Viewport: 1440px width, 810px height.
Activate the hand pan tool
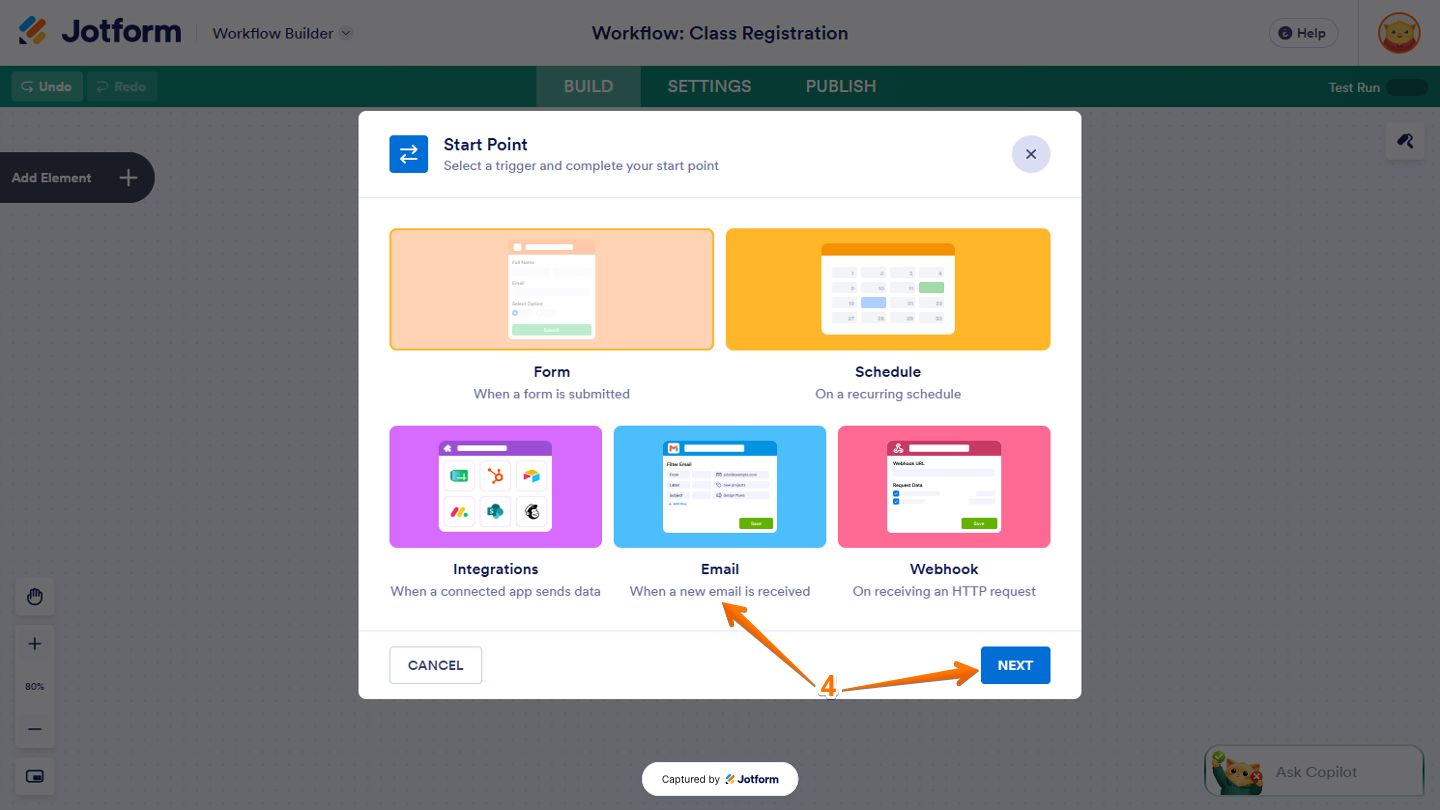point(35,597)
